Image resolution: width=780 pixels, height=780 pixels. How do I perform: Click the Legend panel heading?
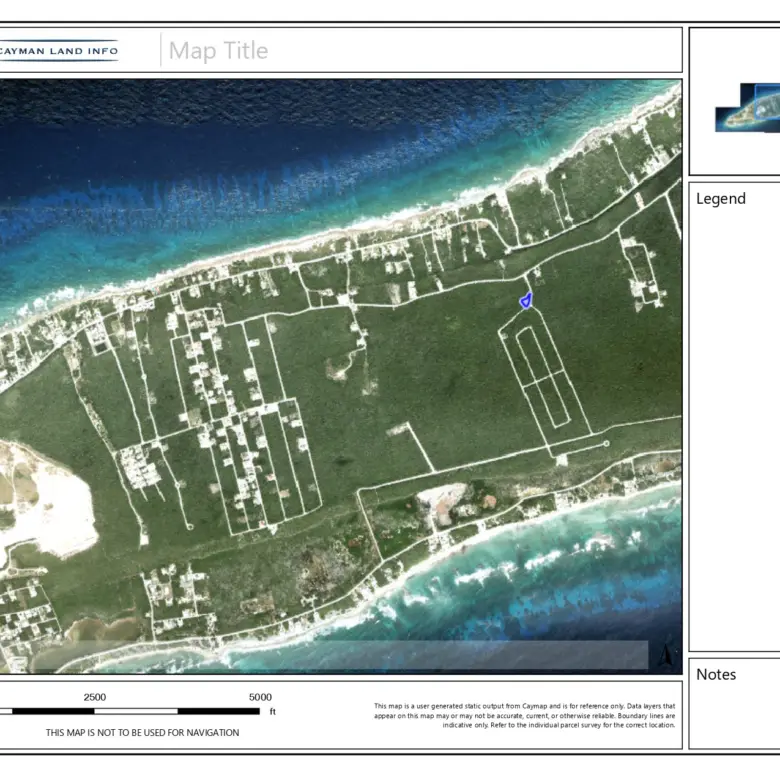[x=721, y=199]
